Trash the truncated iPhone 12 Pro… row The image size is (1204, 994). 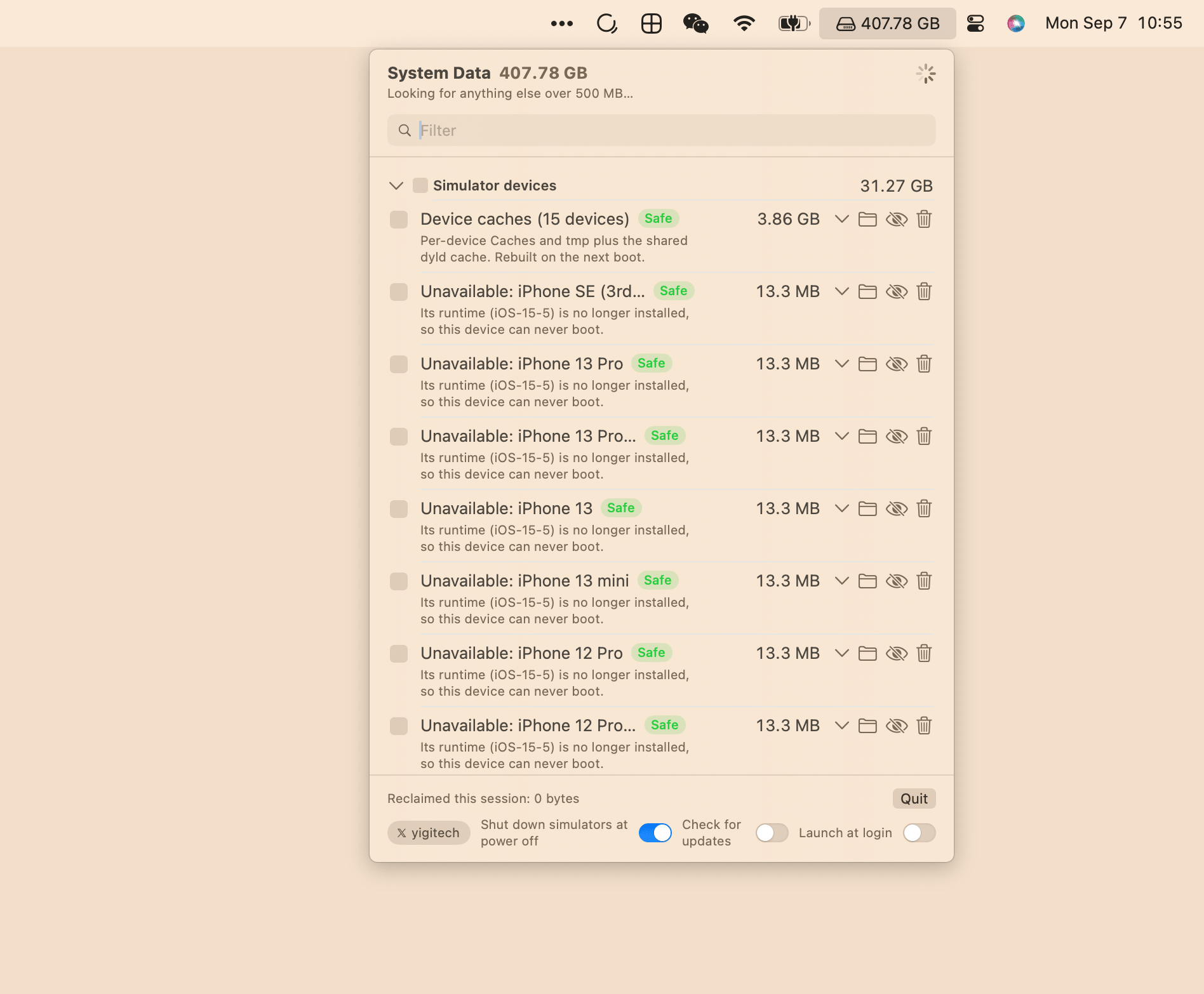[x=925, y=726]
